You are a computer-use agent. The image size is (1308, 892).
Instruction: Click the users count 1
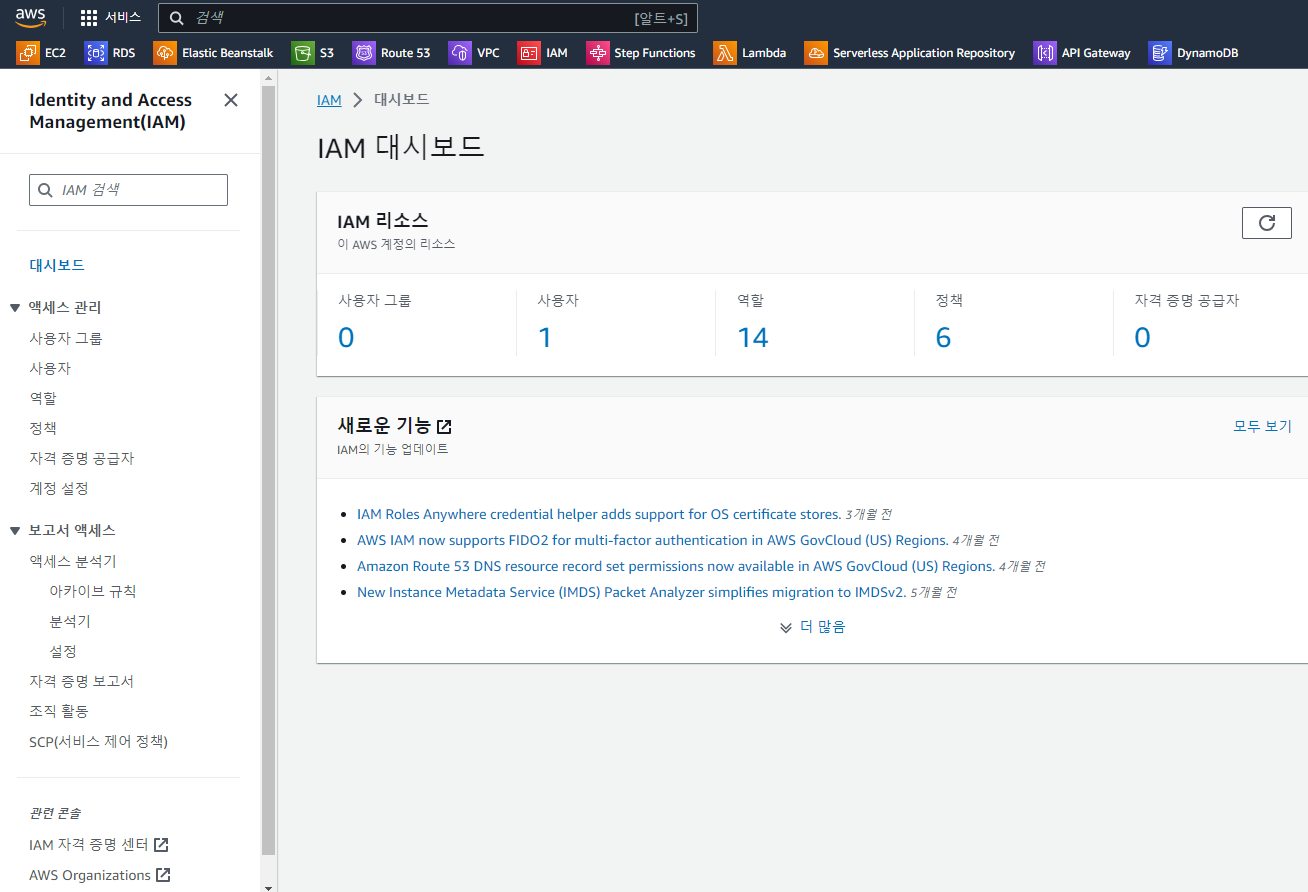click(x=545, y=338)
